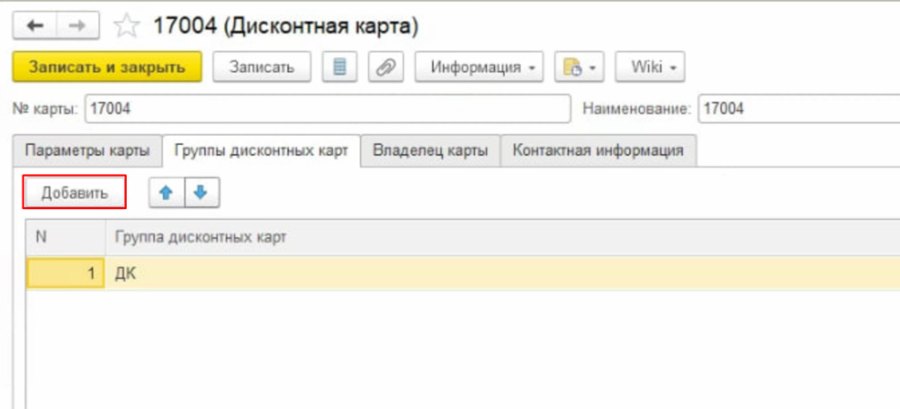The height and width of the screenshot is (409, 900).
Task: Open the Wiki dropdown menu
Action: [x=650, y=67]
